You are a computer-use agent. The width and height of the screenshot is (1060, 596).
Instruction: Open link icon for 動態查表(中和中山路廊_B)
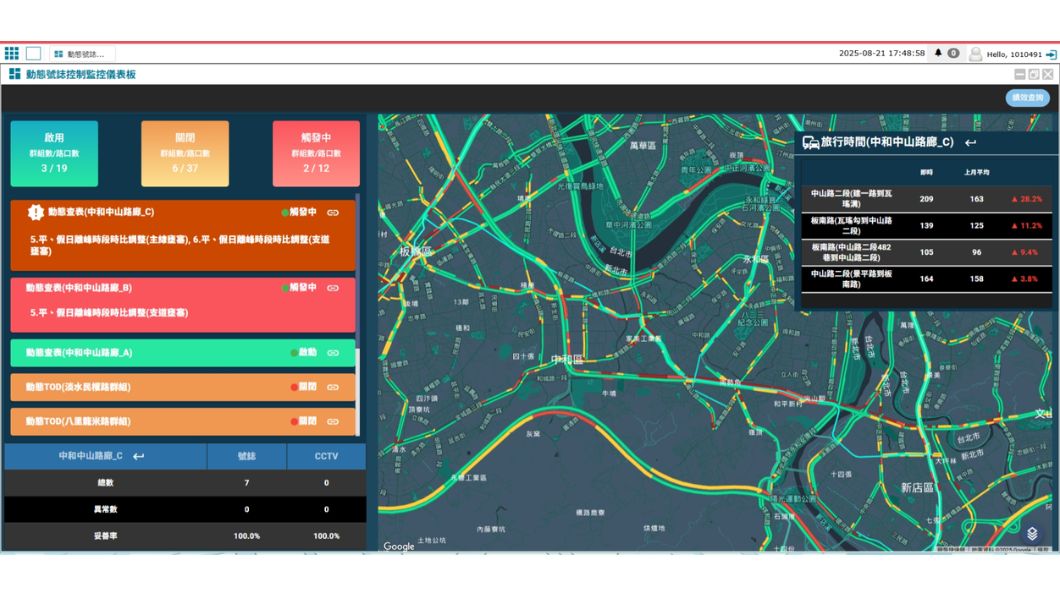(x=333, y=288)
